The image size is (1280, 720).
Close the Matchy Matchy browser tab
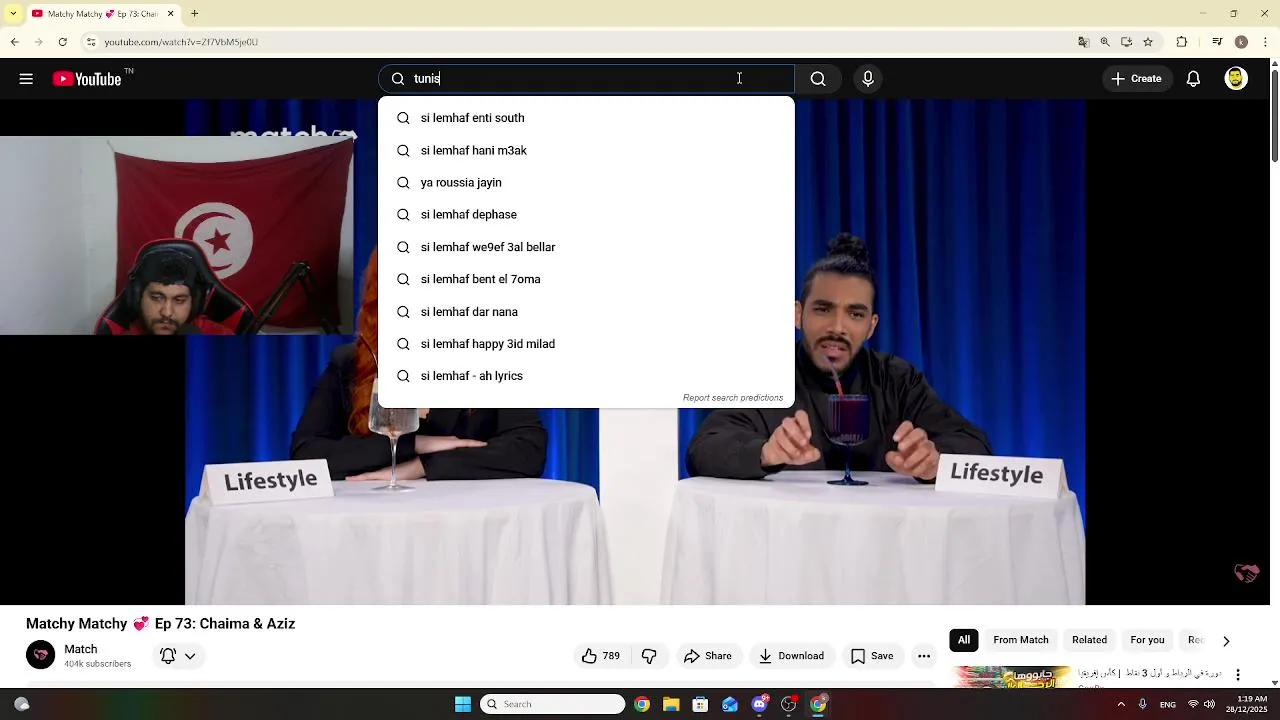(x=170, y=14)
